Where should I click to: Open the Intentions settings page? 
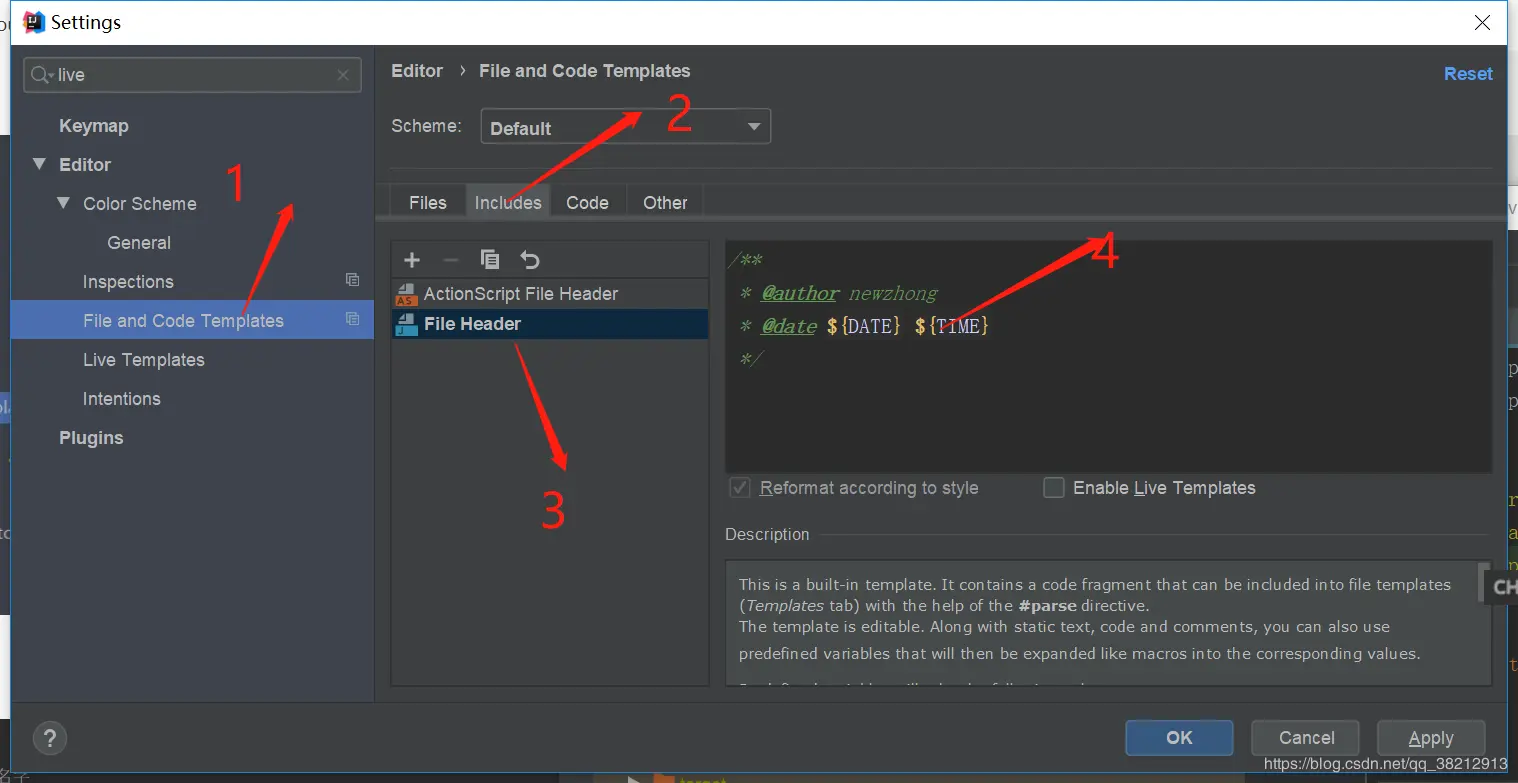click(x=122, y=399)
